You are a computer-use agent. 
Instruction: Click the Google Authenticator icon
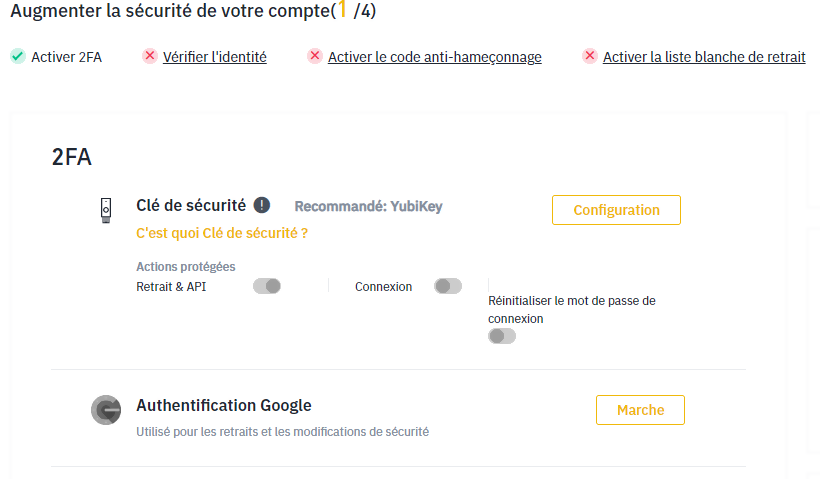106,410
